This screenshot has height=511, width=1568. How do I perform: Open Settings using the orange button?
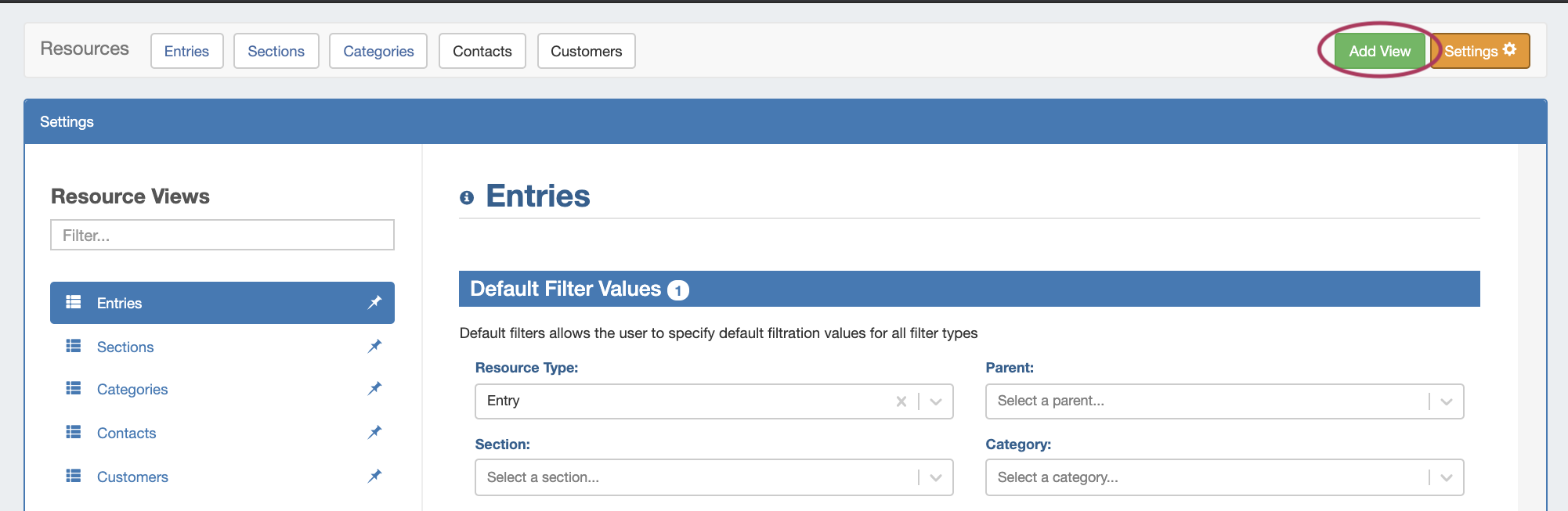(x=1479, y=51)
